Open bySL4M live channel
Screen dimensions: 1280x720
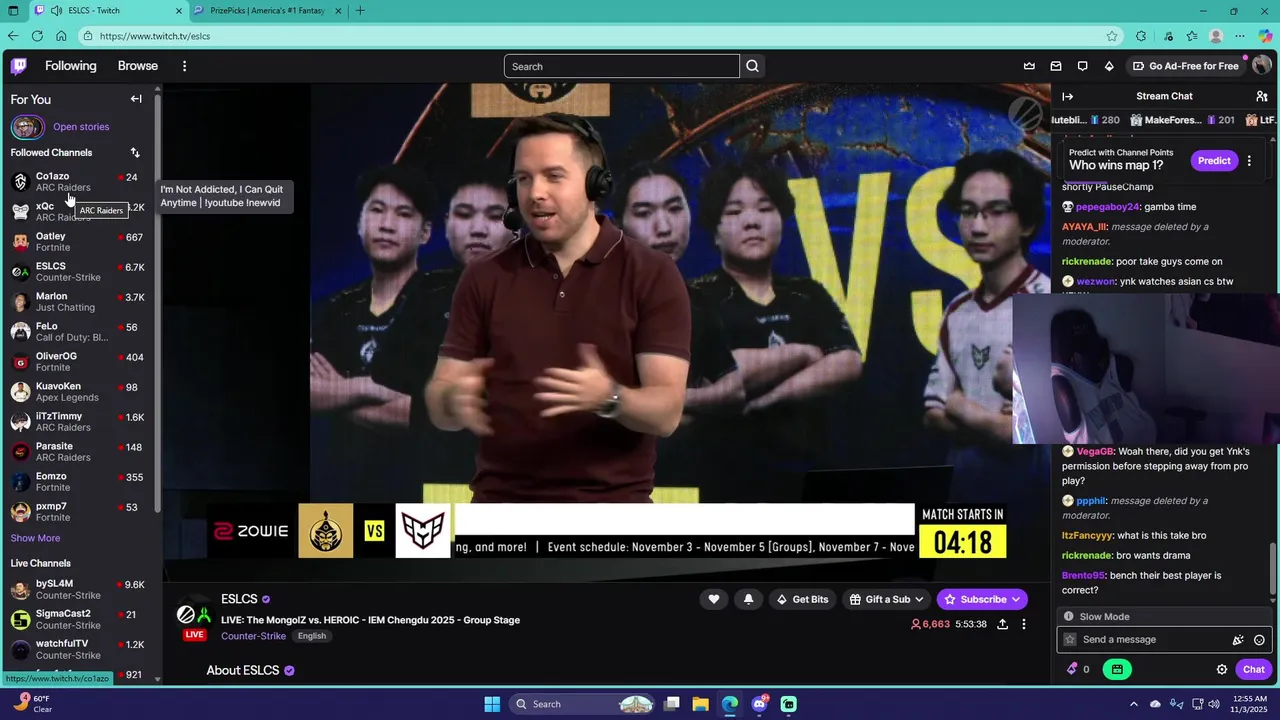pos(78,589)
